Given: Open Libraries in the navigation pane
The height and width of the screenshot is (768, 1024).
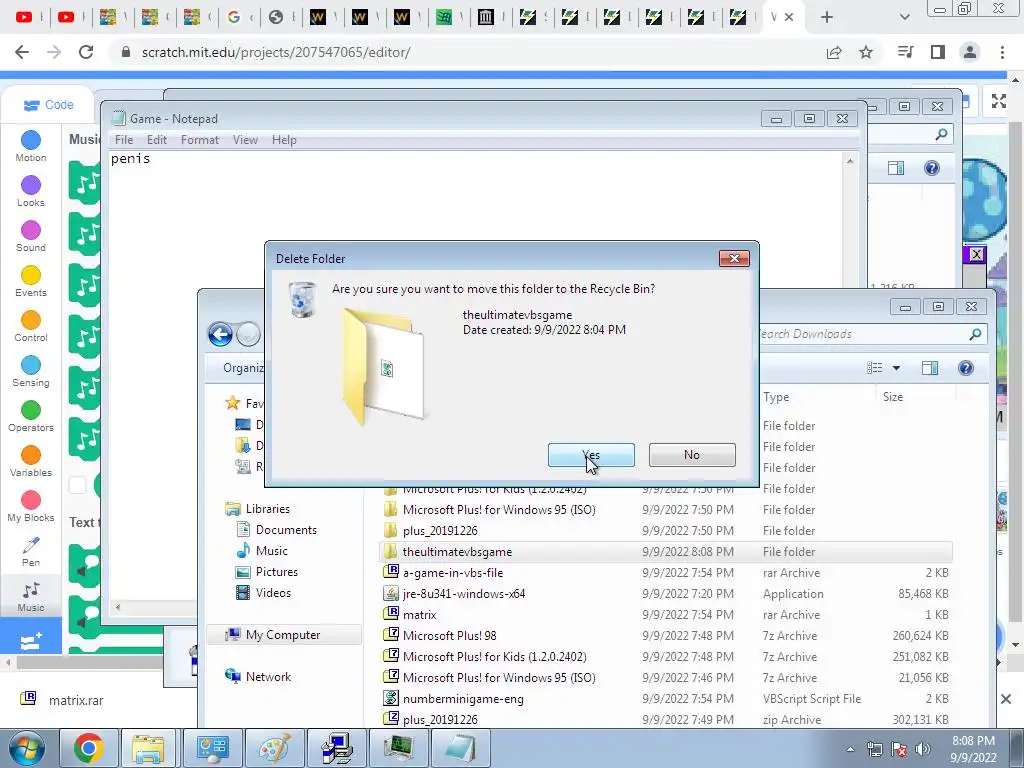Looking at the screenshot, I should click(268, 509).
